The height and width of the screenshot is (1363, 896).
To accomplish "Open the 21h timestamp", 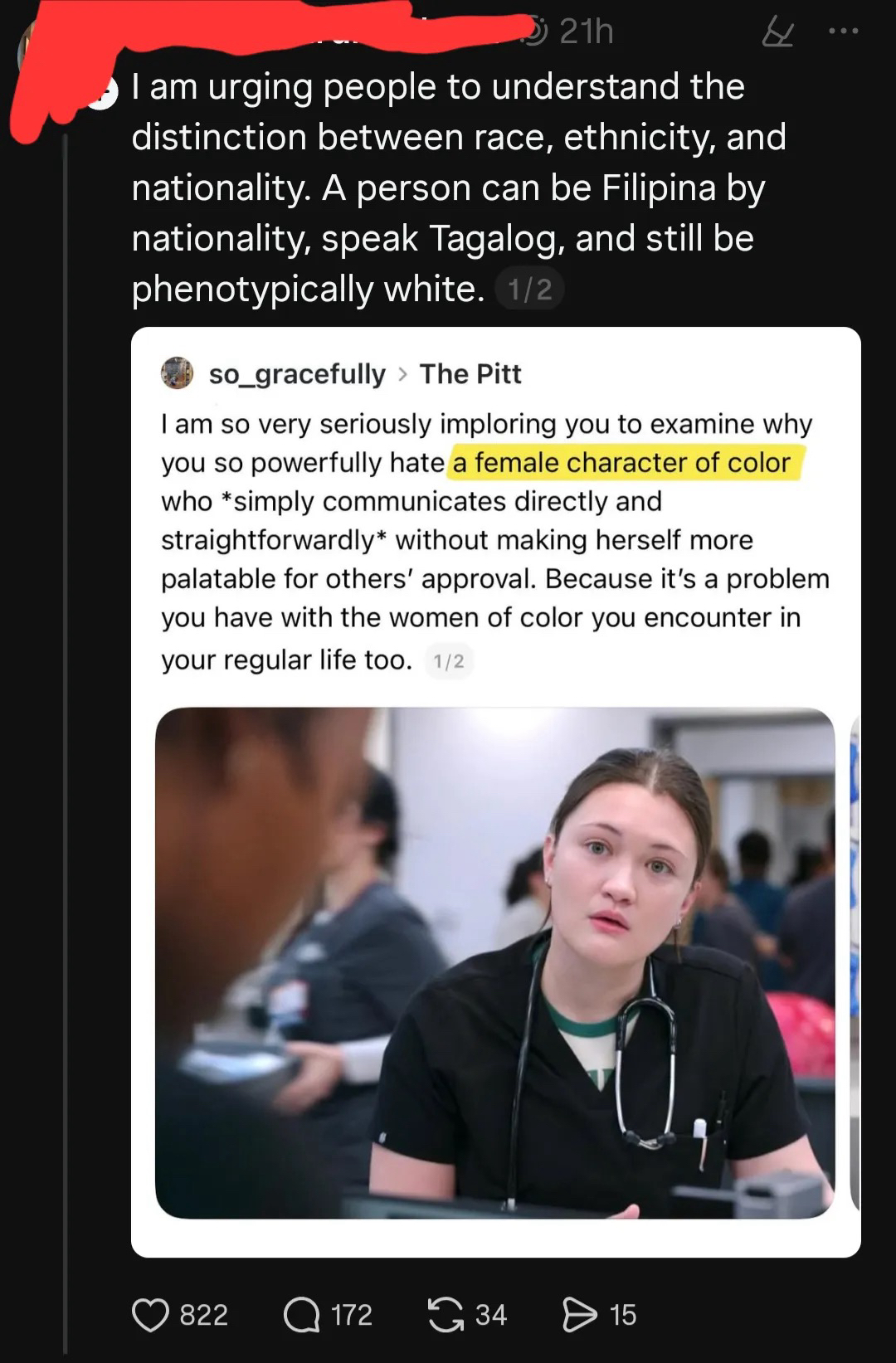I will [587, 32].
